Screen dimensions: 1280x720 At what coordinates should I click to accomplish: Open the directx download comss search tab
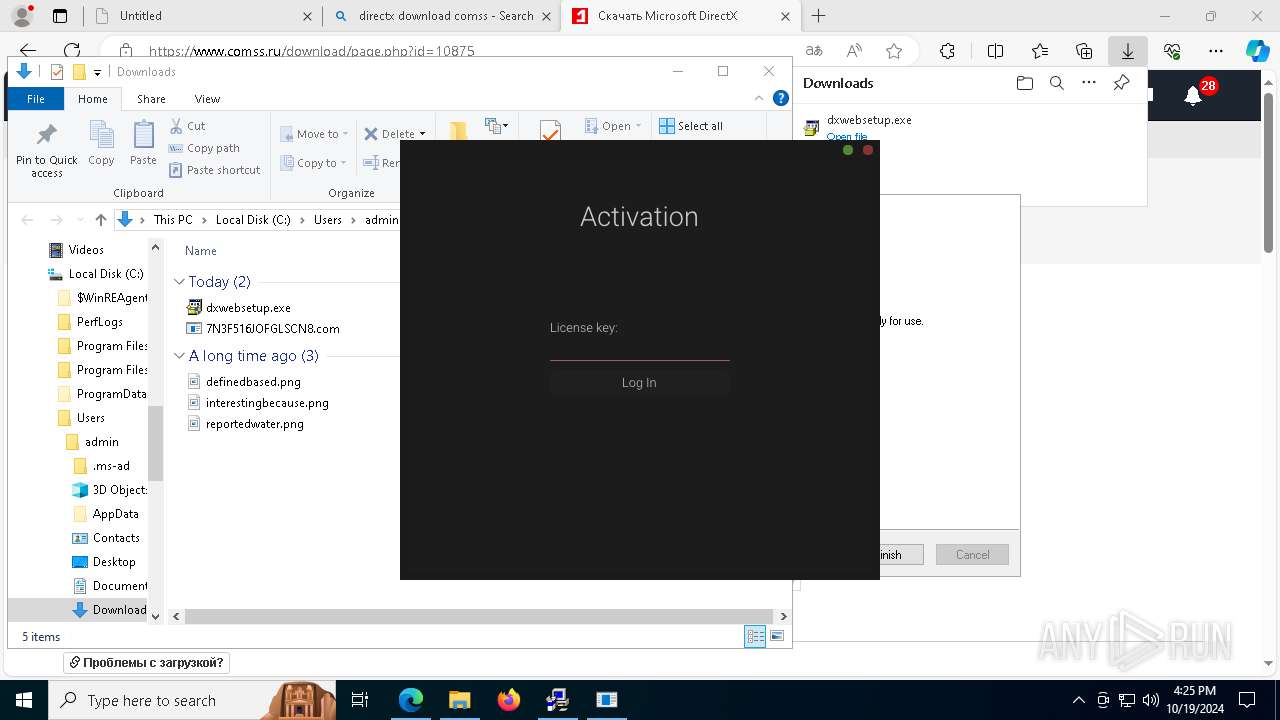click(441, 16)
